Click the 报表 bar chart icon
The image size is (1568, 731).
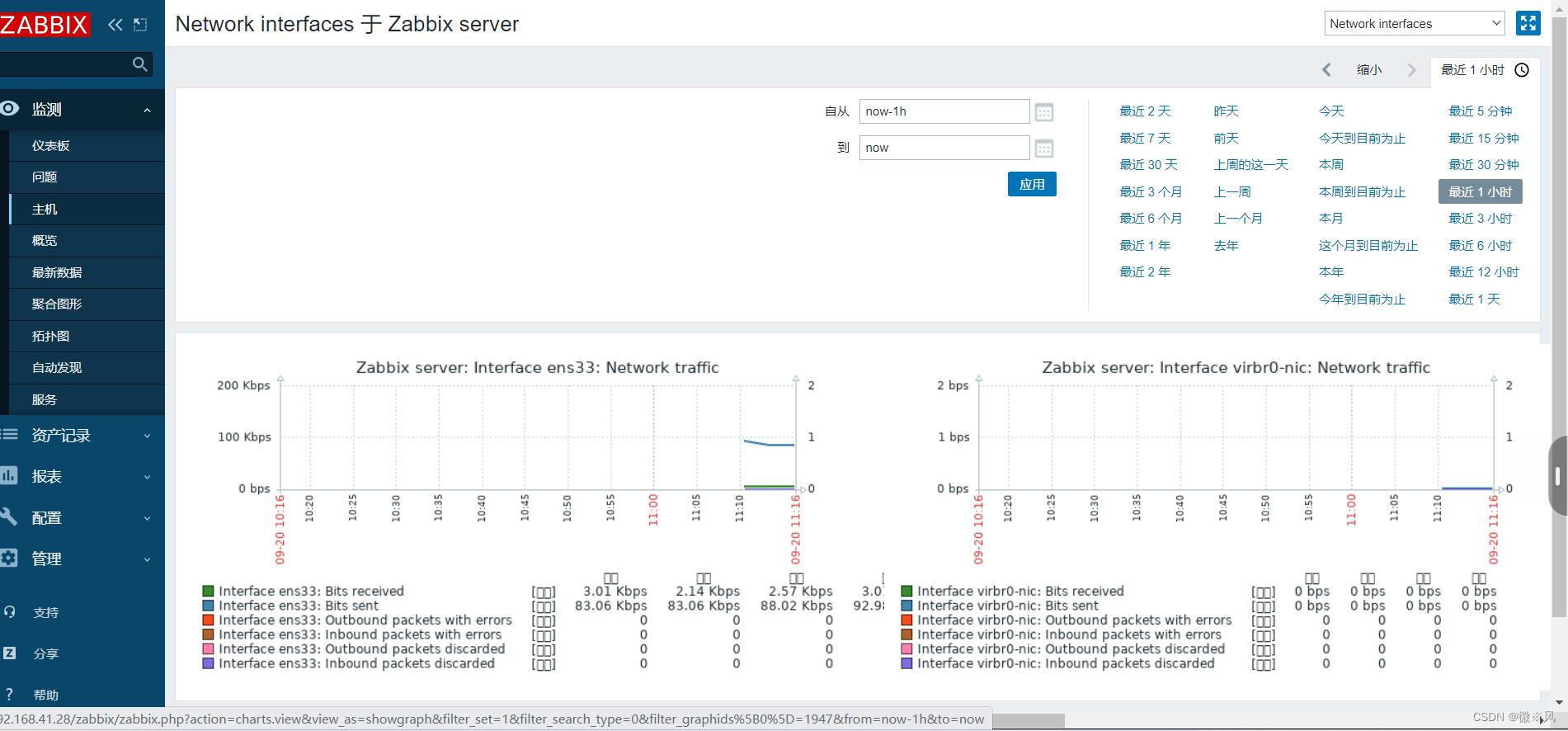tap(9, 475)
